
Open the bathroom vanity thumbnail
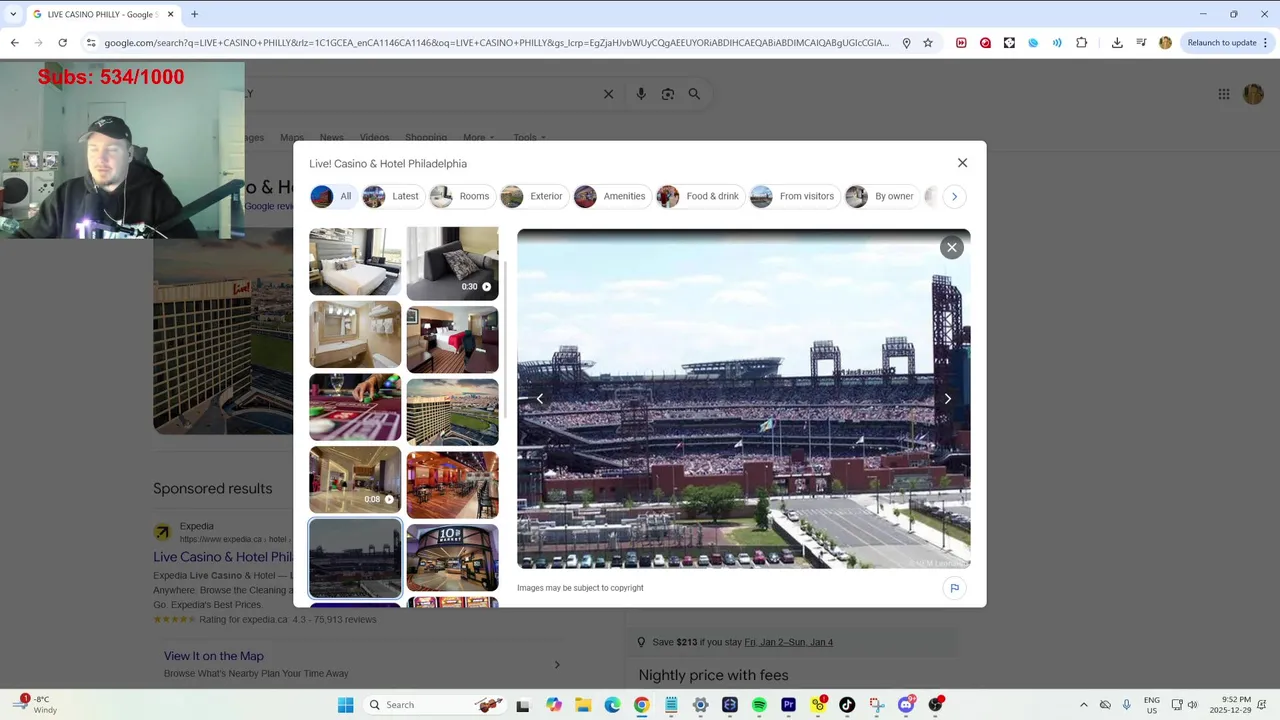355,335
